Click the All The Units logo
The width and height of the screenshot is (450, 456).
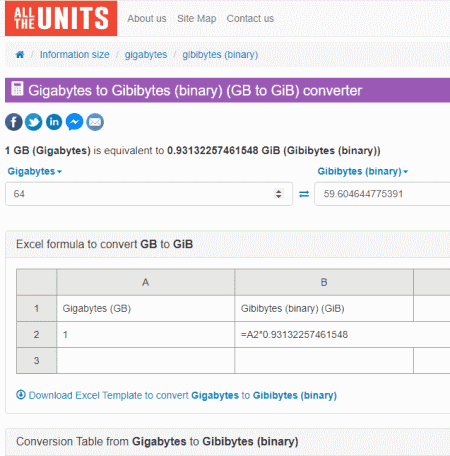click(x=61, y=18)
